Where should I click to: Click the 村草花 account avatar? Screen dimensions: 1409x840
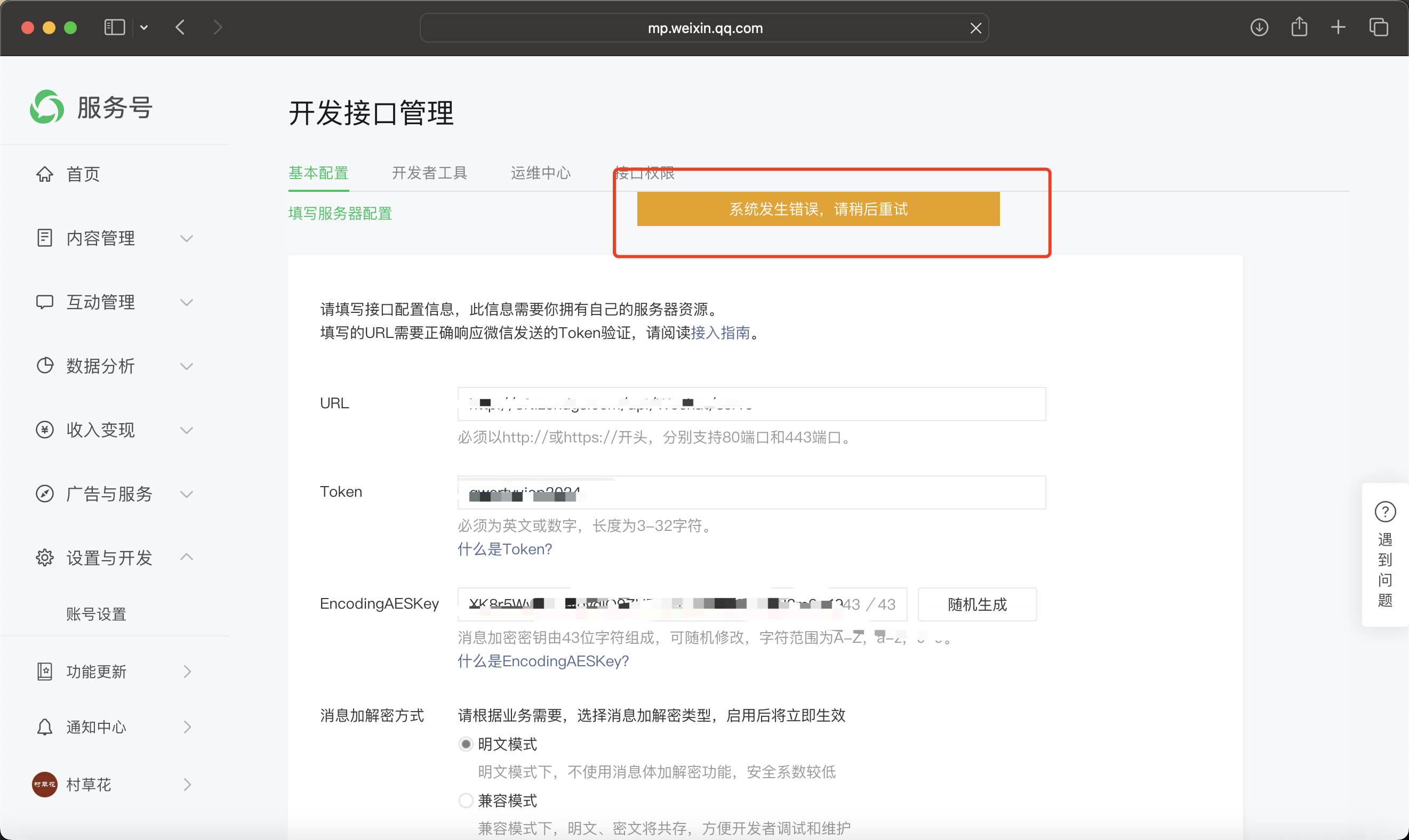(45, 785)
